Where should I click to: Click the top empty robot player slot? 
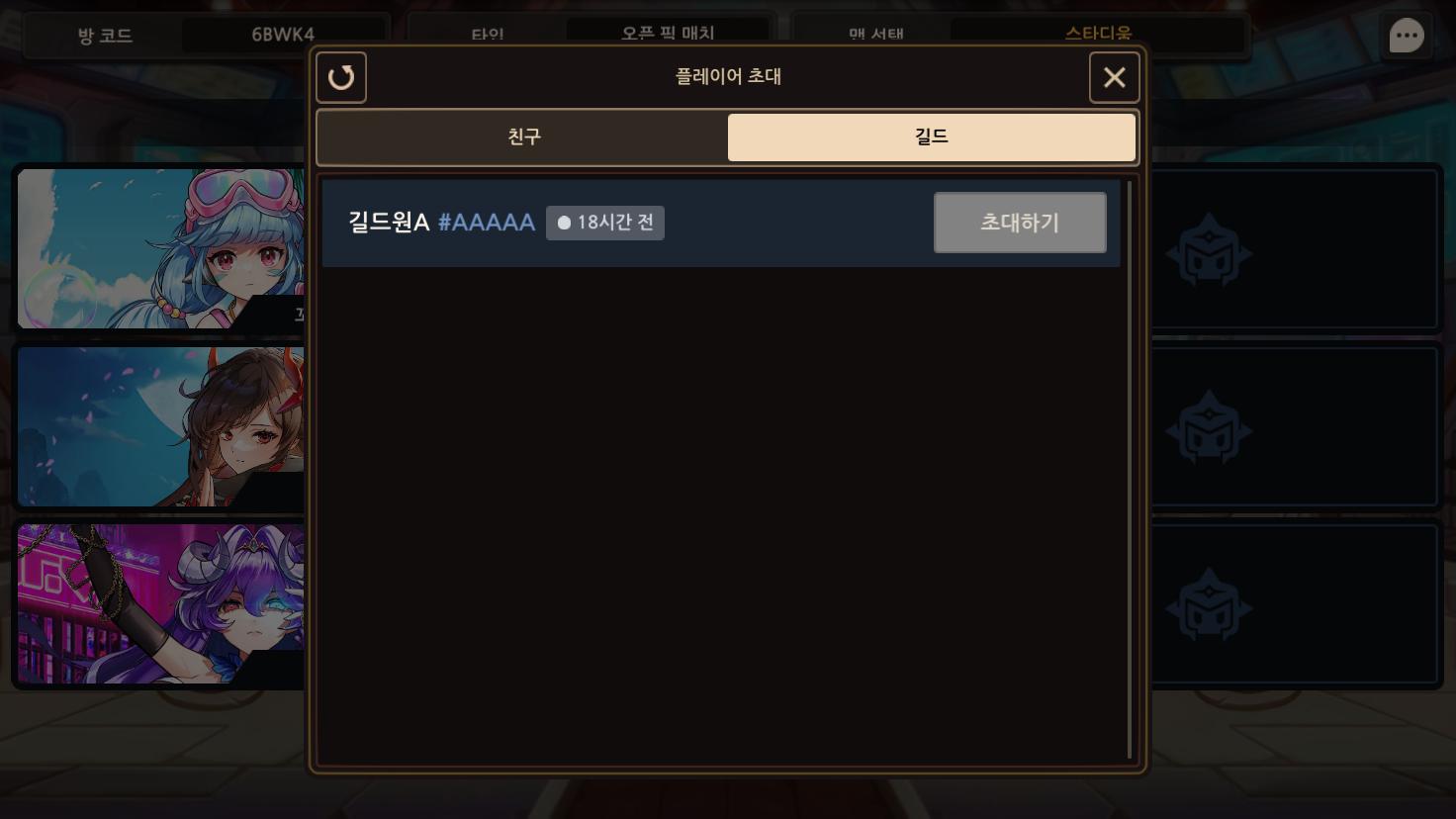coord(1295,249)
